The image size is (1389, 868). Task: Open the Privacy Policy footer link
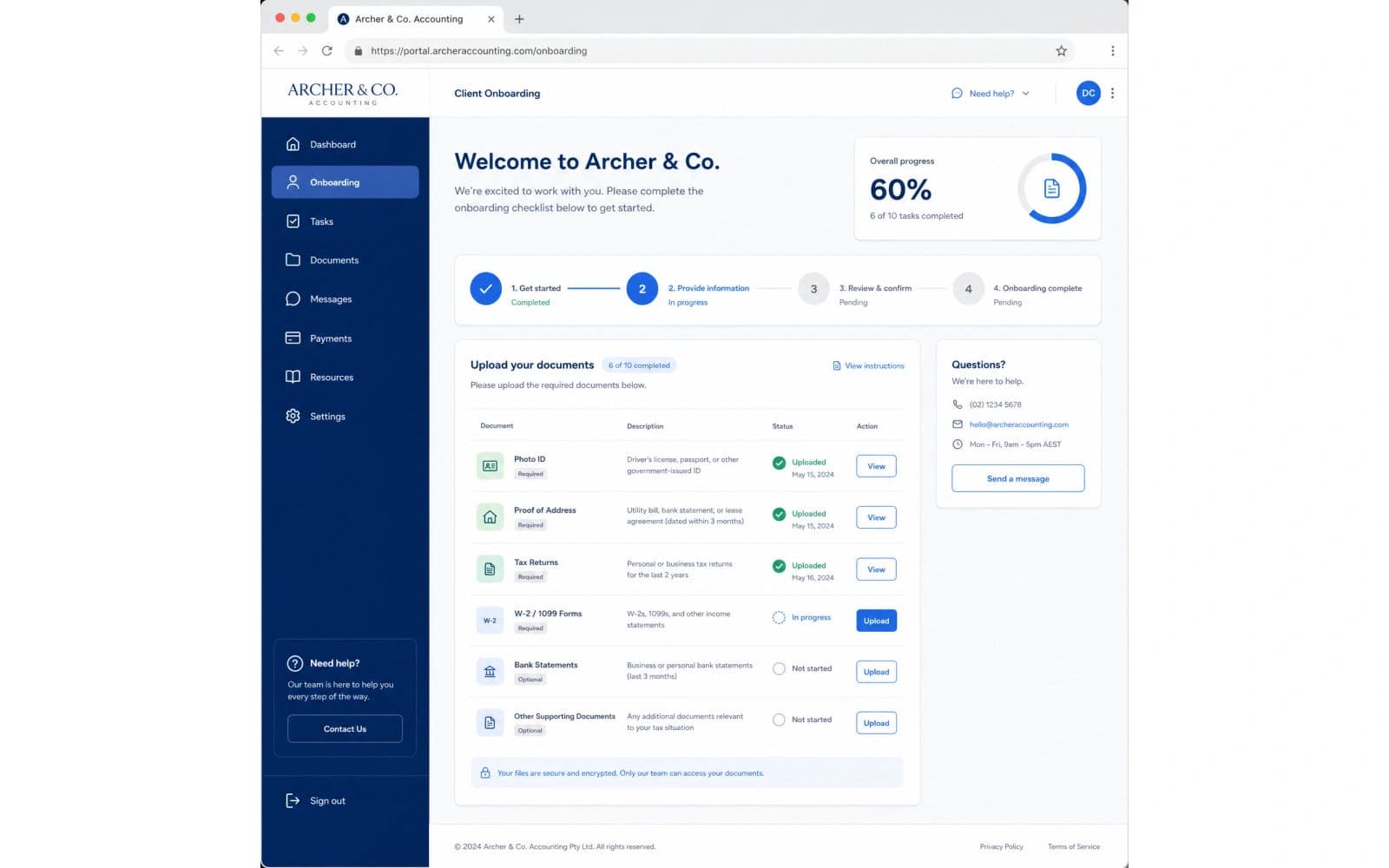tap(1001, 847)
